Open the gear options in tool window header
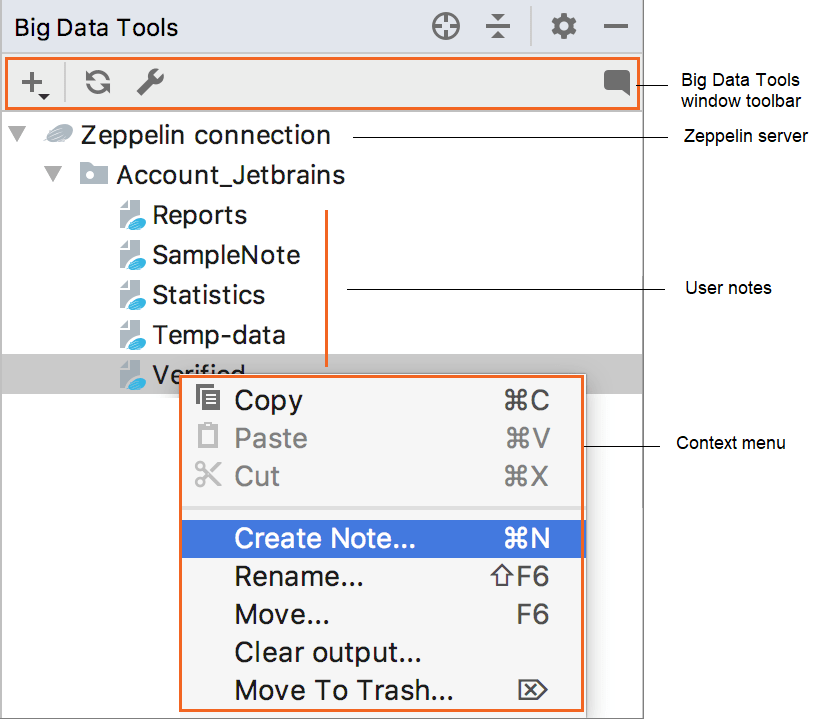Viewport: 821px width, 724px height. pos(564,27)
